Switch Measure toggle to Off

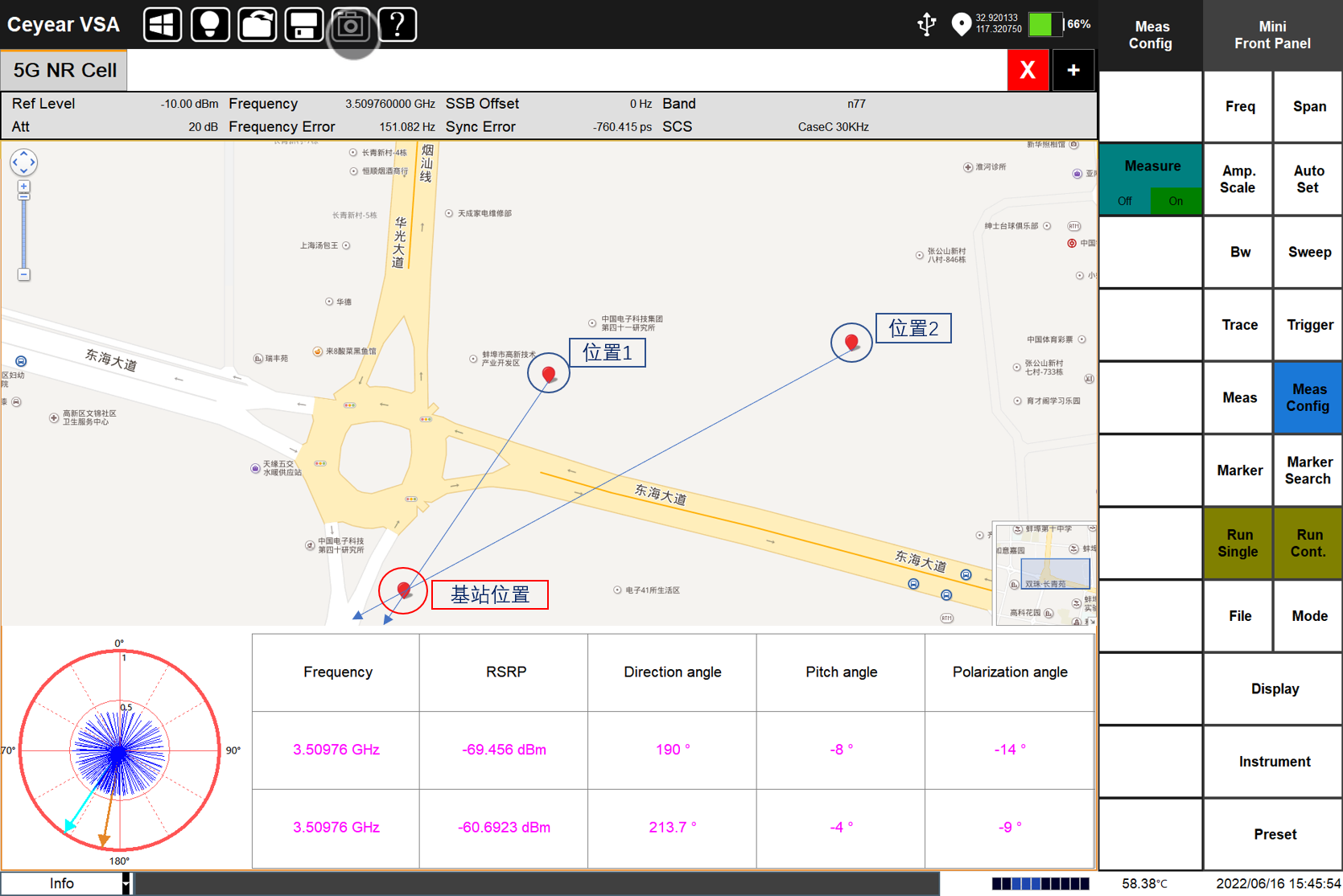1125,201
